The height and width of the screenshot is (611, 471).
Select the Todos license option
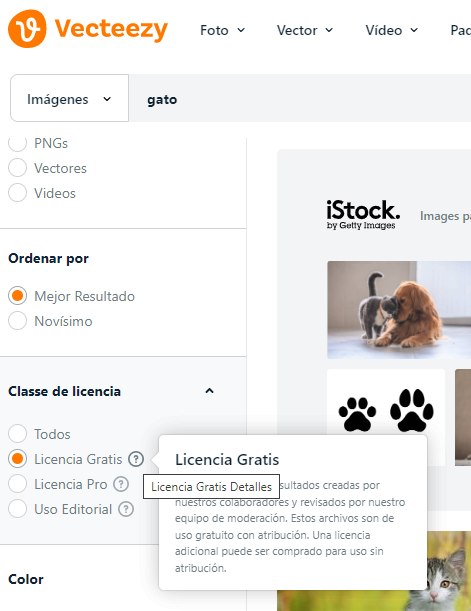tap(18, 434)
